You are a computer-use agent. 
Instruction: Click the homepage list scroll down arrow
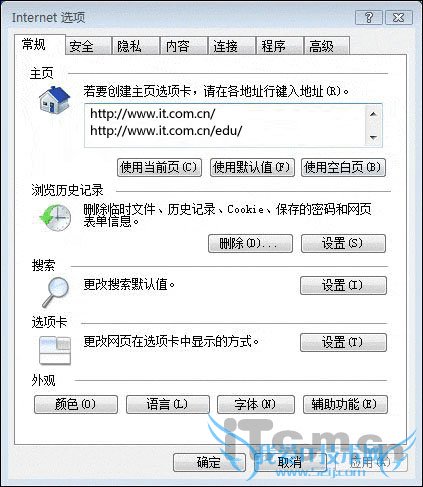click(373, 137)
